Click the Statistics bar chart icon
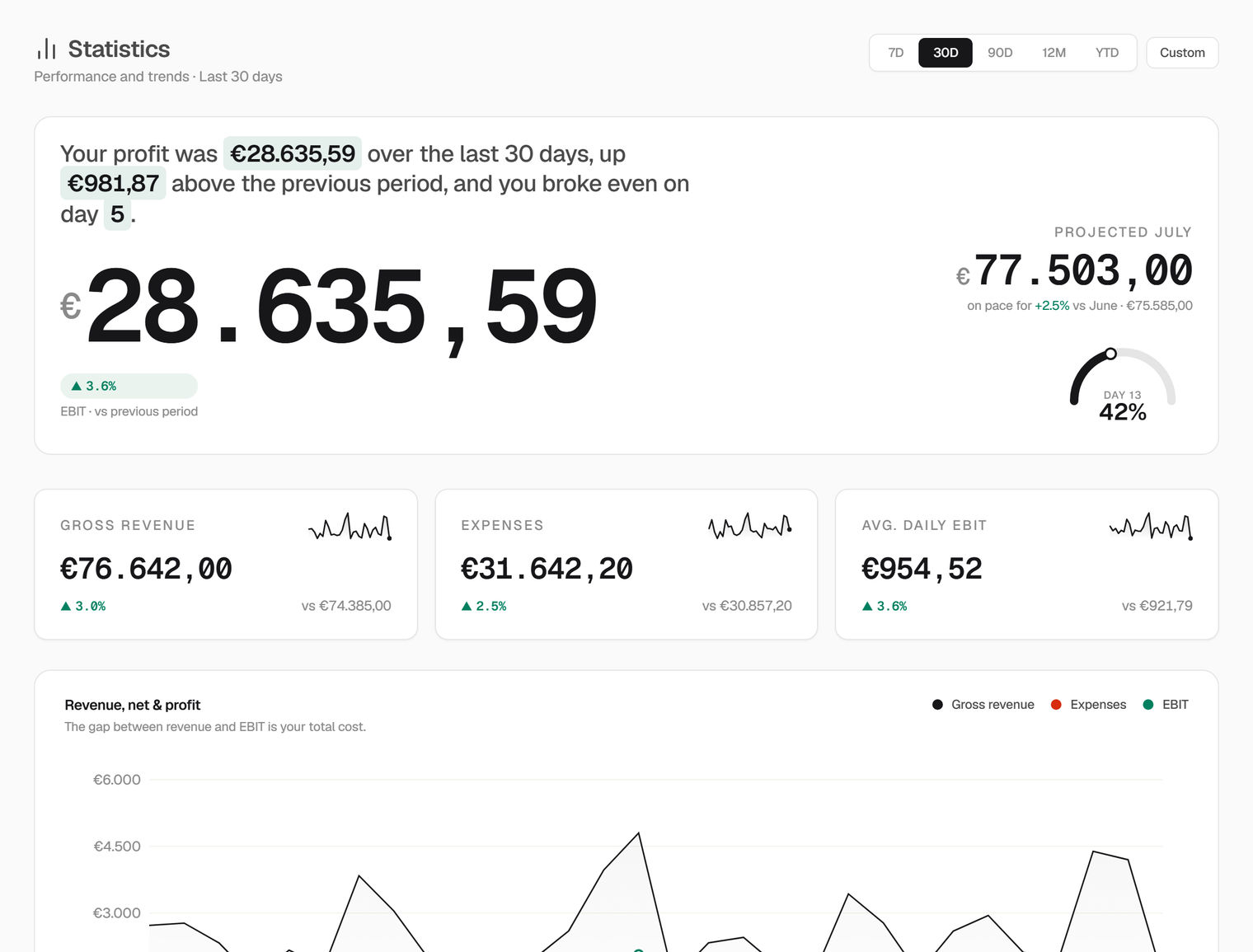1253x952 pixels. click(46, 49)
